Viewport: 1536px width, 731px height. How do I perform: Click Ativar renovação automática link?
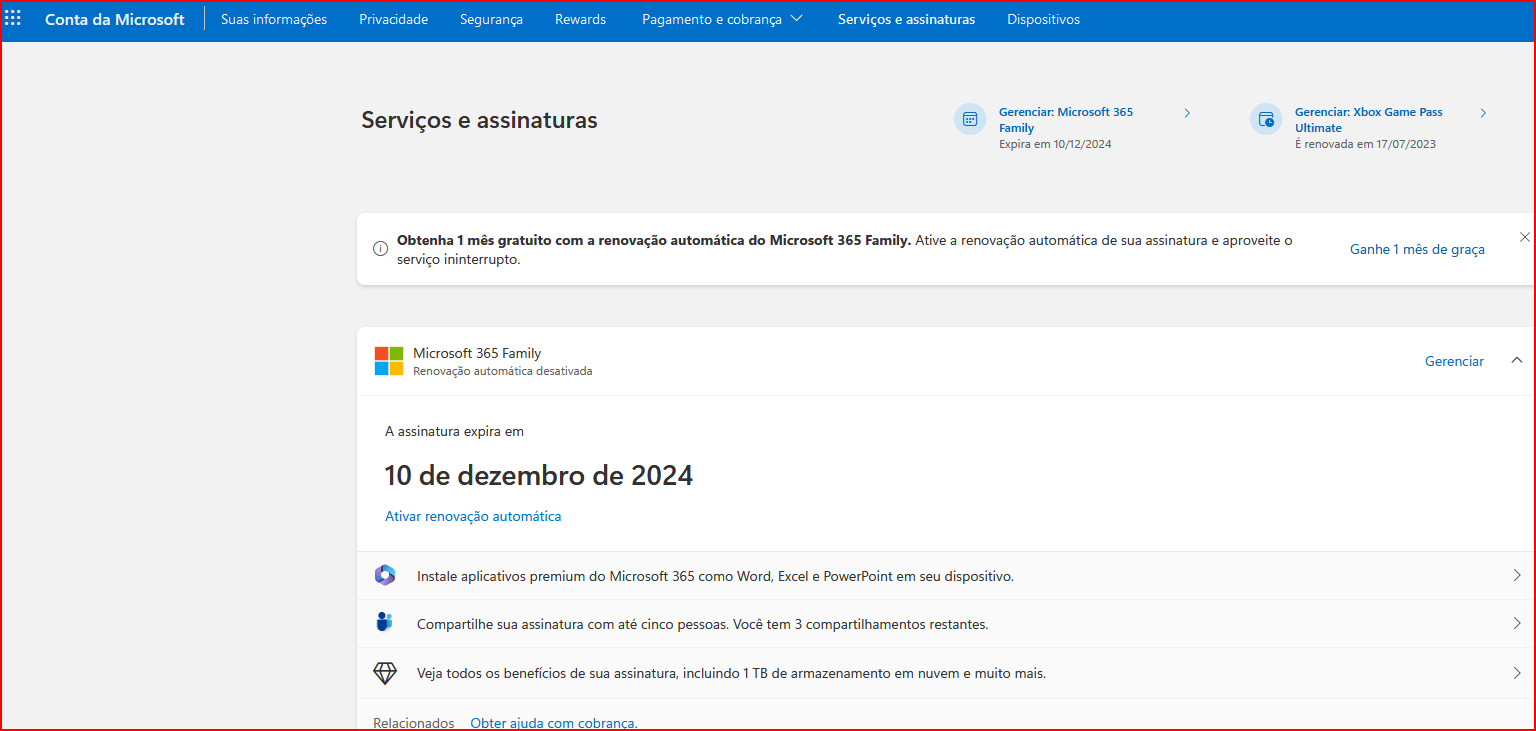click(473, 516)
